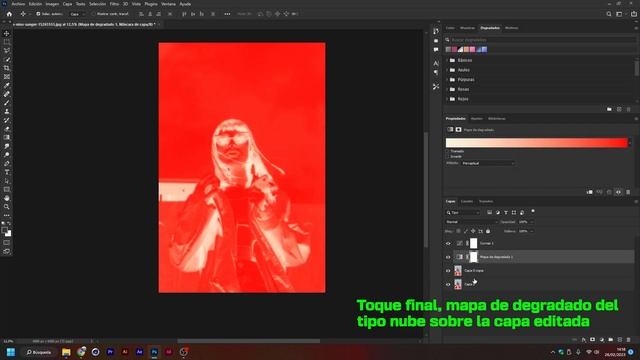Open the Filtro menu
Screen dimensions: 640x360
[x=114, y=4]
